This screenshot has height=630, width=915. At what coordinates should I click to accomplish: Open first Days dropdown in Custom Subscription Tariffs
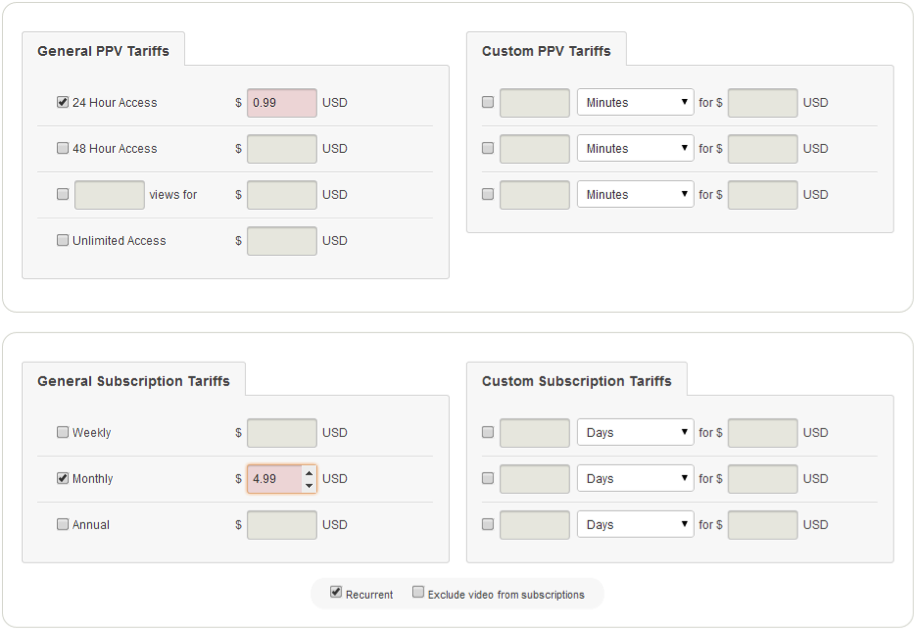click(x=635, y=432)
